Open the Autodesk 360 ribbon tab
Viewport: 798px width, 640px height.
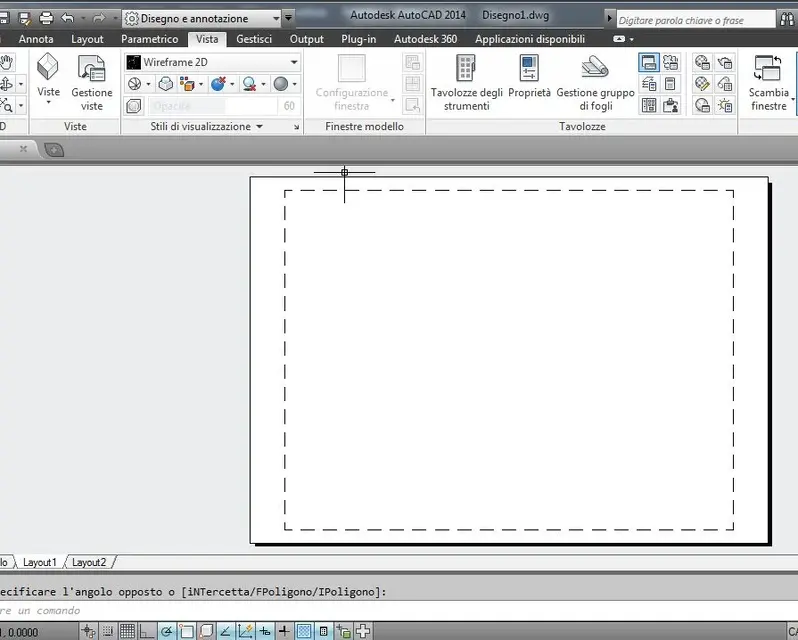tap(425, 39)
